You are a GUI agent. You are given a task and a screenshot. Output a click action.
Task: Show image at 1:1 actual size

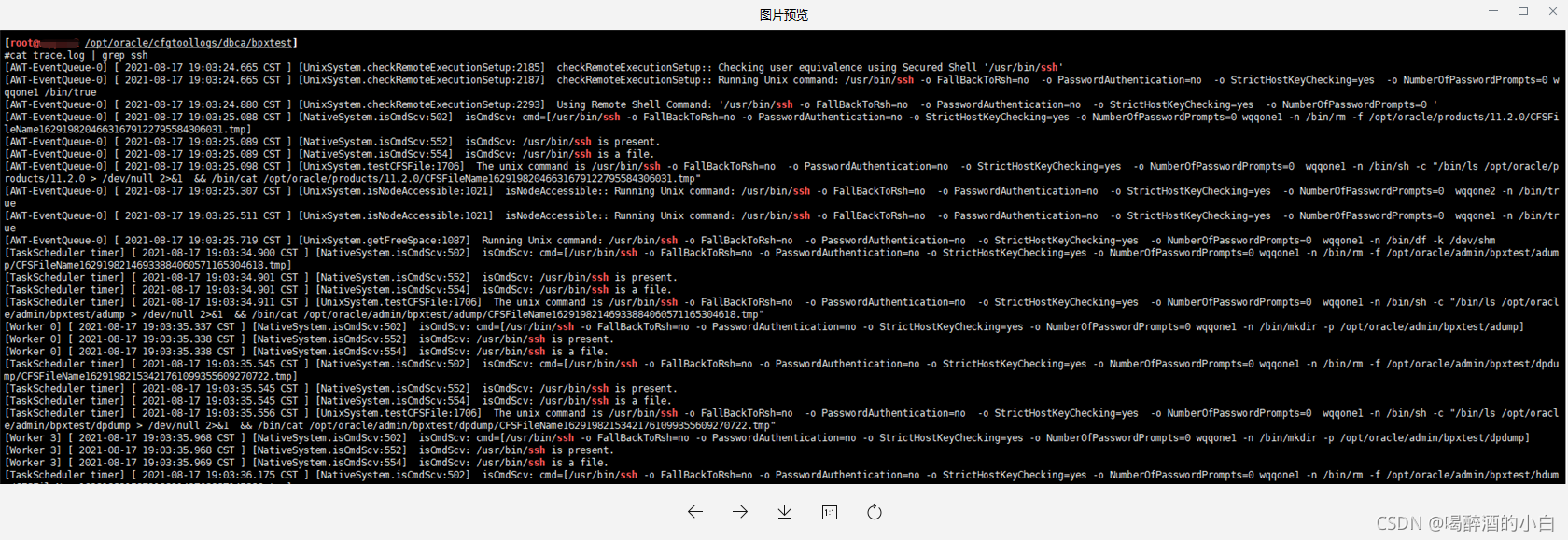(830, 512)
